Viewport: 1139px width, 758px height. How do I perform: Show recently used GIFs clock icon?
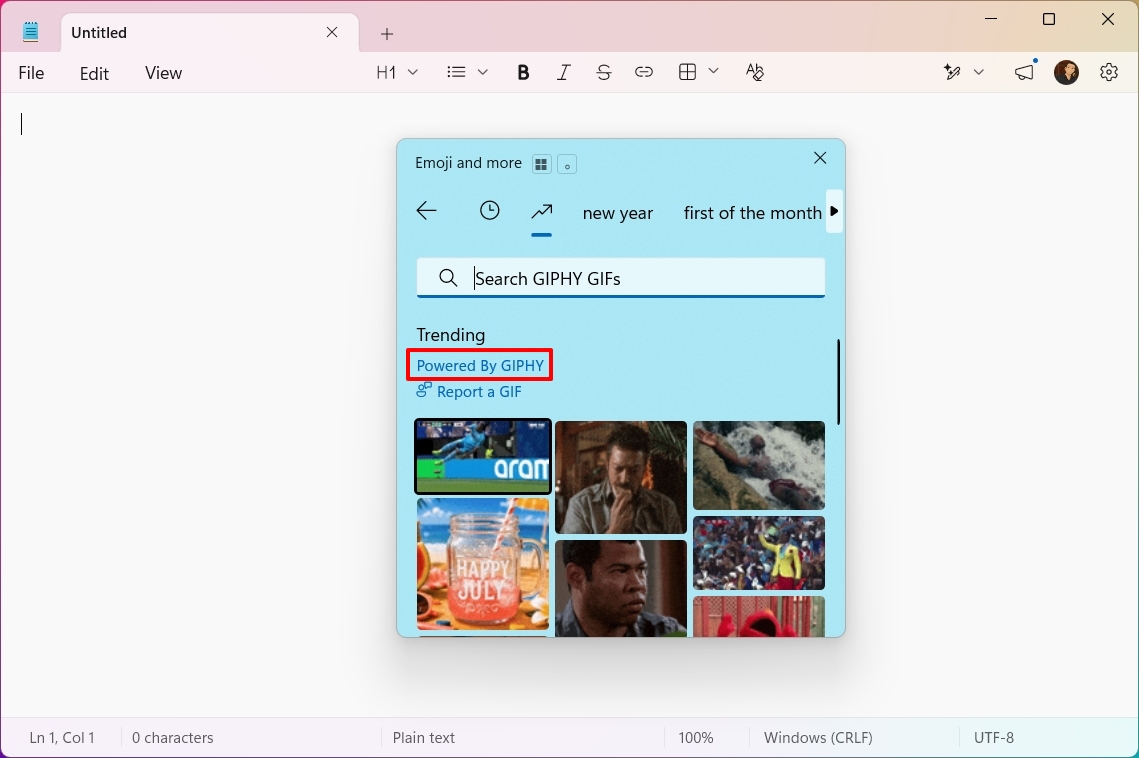490,211
